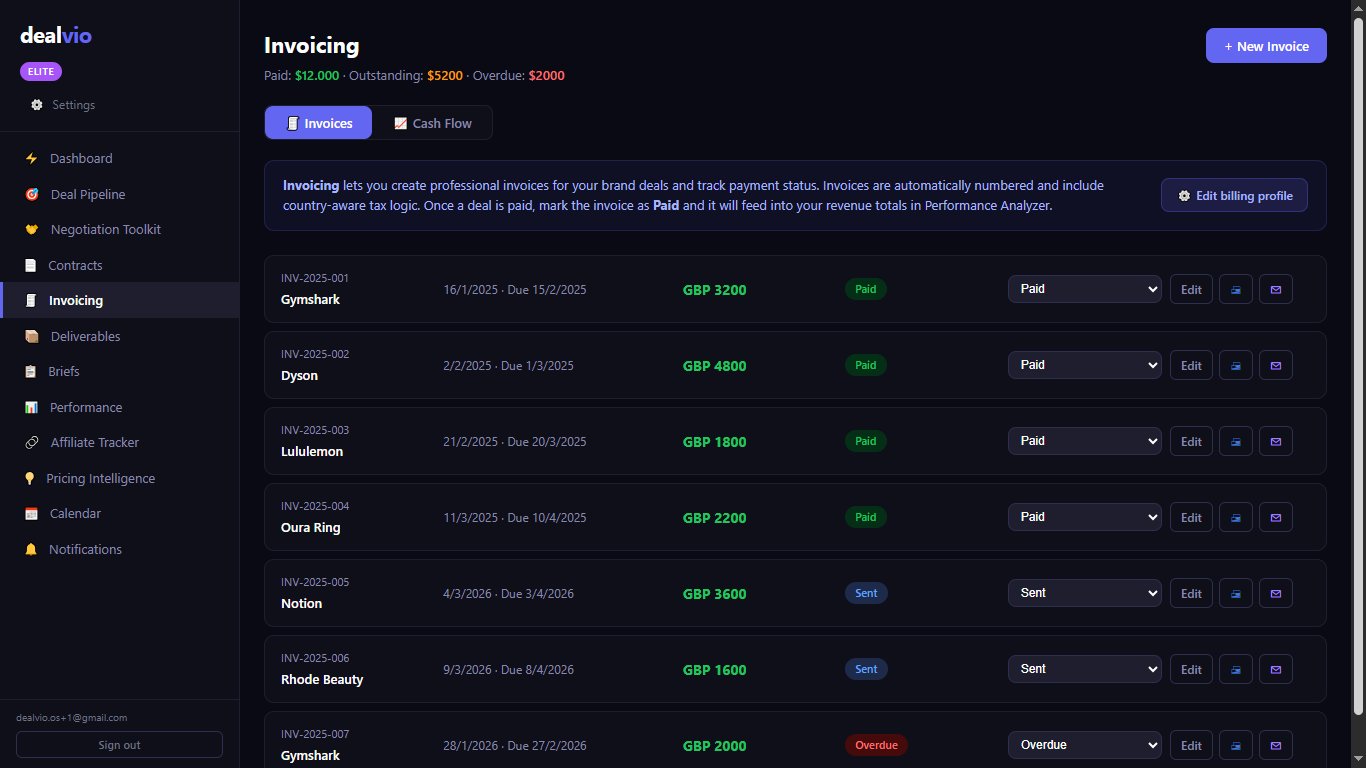This screenshot has width=1366, height=768.
Task: Open Contracts in the sidebar menu
Action: click(75, 266)
